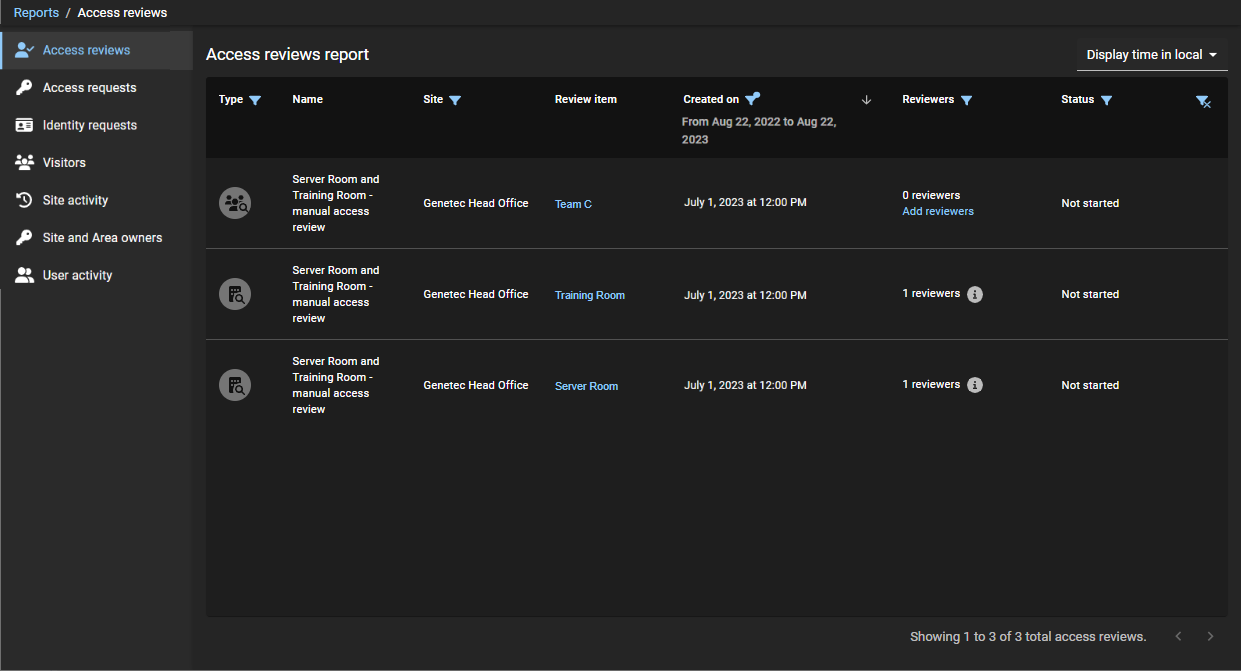Click the Reports breadcrumb link
This screenshot has width=1241, height=671.
click(36, 13)
